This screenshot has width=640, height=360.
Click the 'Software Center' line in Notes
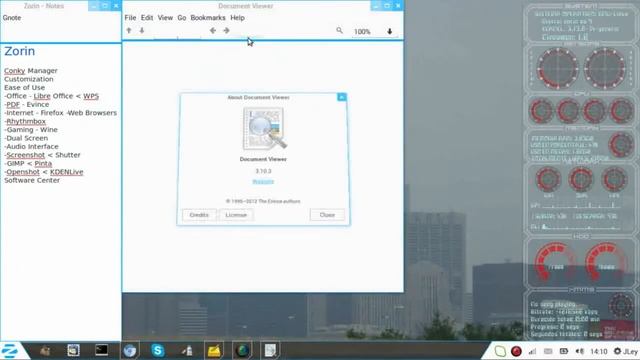click(32, 180)
